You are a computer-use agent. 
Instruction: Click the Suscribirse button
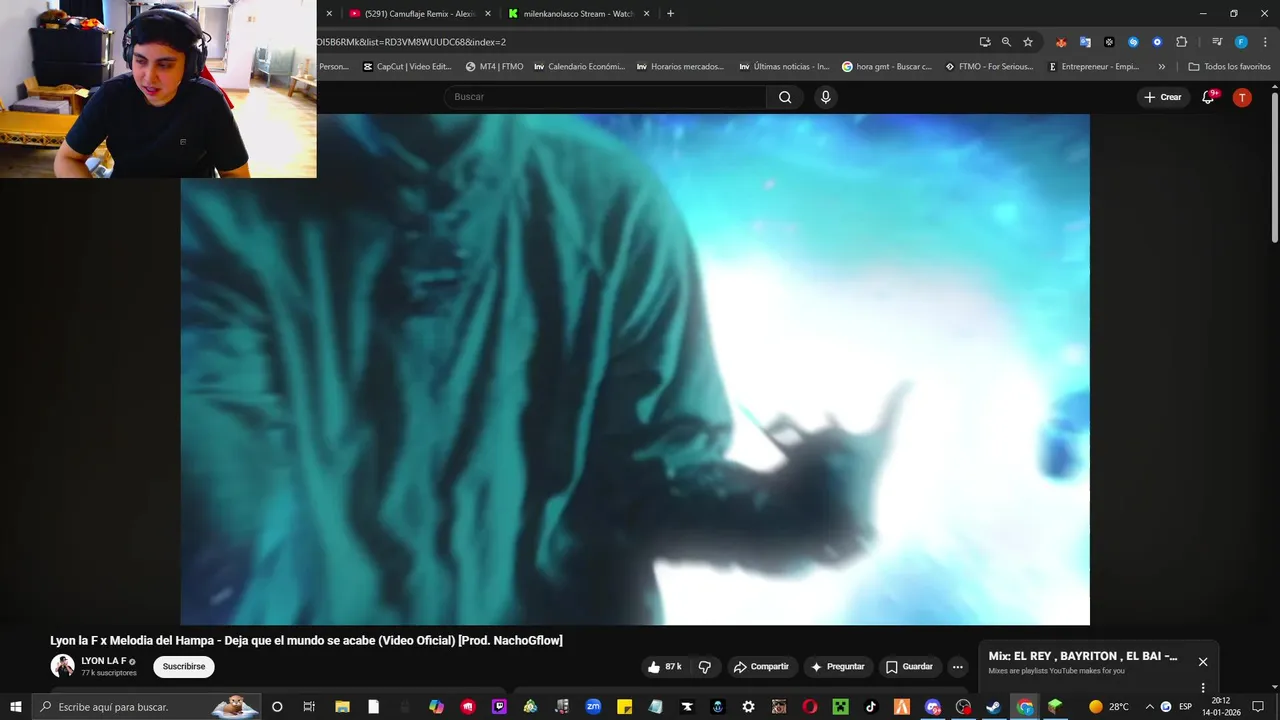click(184, 667)
